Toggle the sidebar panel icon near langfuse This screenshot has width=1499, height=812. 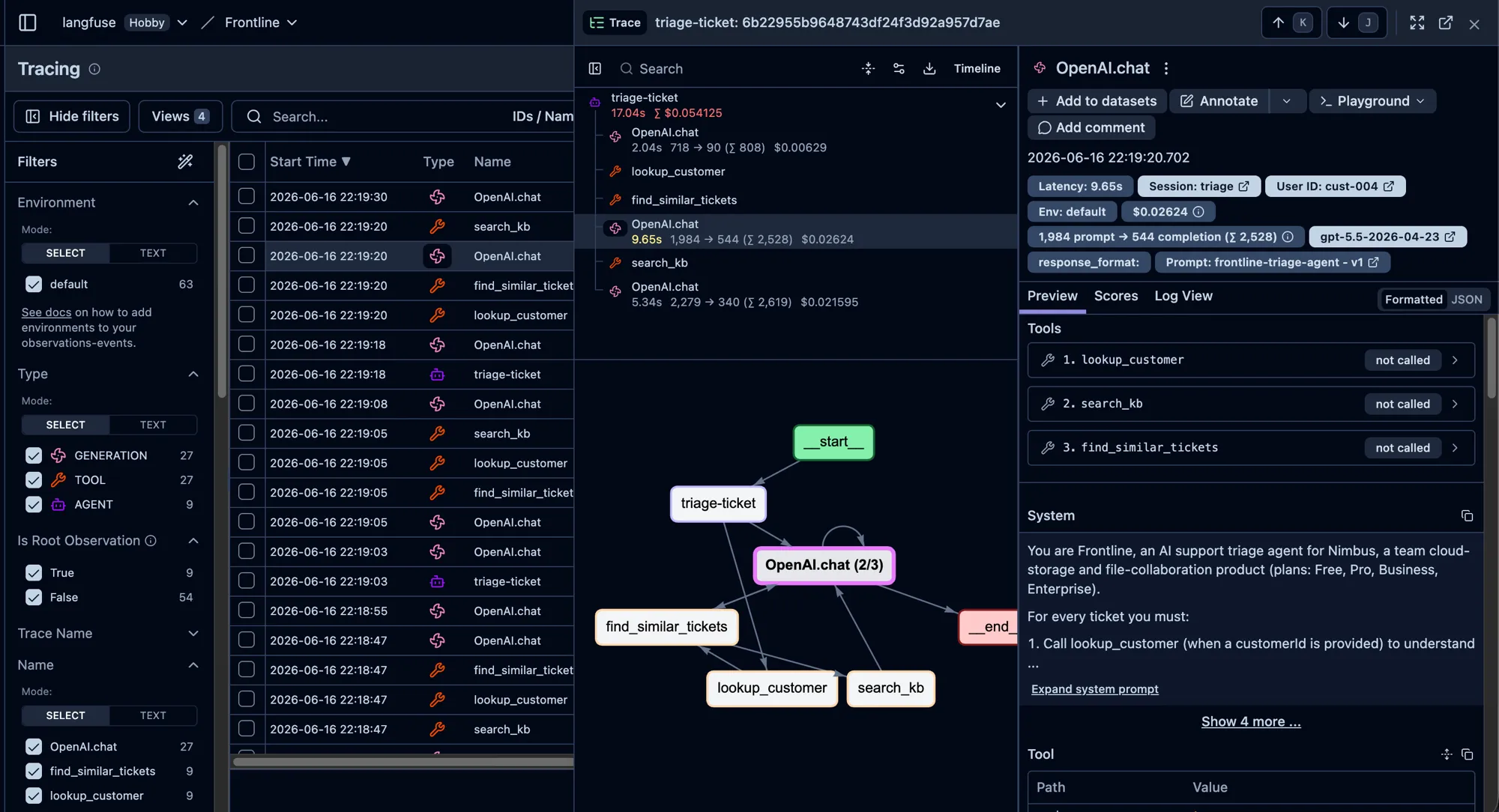(28, 22)
